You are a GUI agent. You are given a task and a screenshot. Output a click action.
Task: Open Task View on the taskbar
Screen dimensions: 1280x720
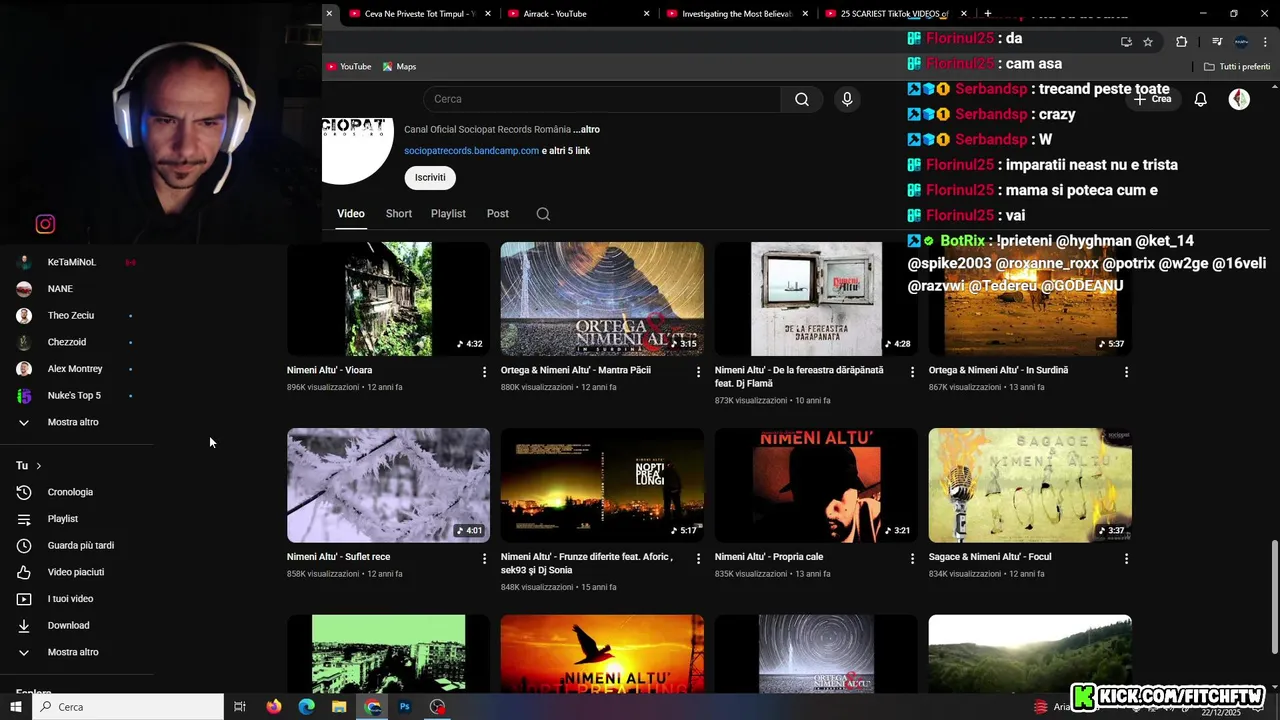click(x=240, y=707)
